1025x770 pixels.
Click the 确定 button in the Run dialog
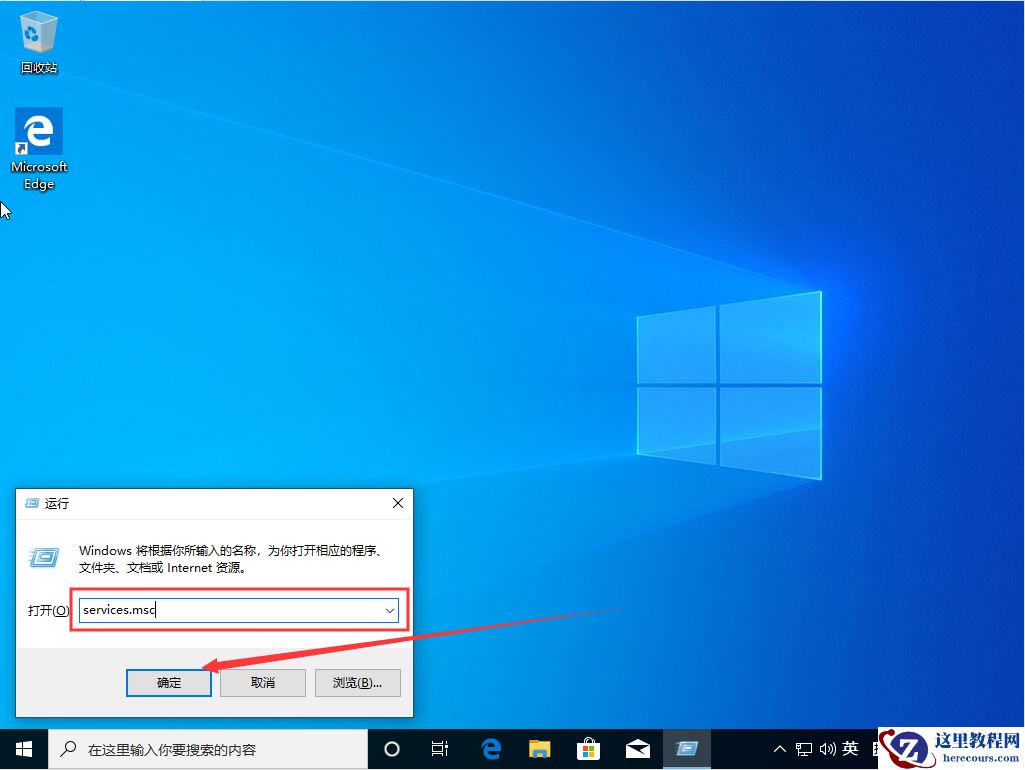(x=168, y=682)
